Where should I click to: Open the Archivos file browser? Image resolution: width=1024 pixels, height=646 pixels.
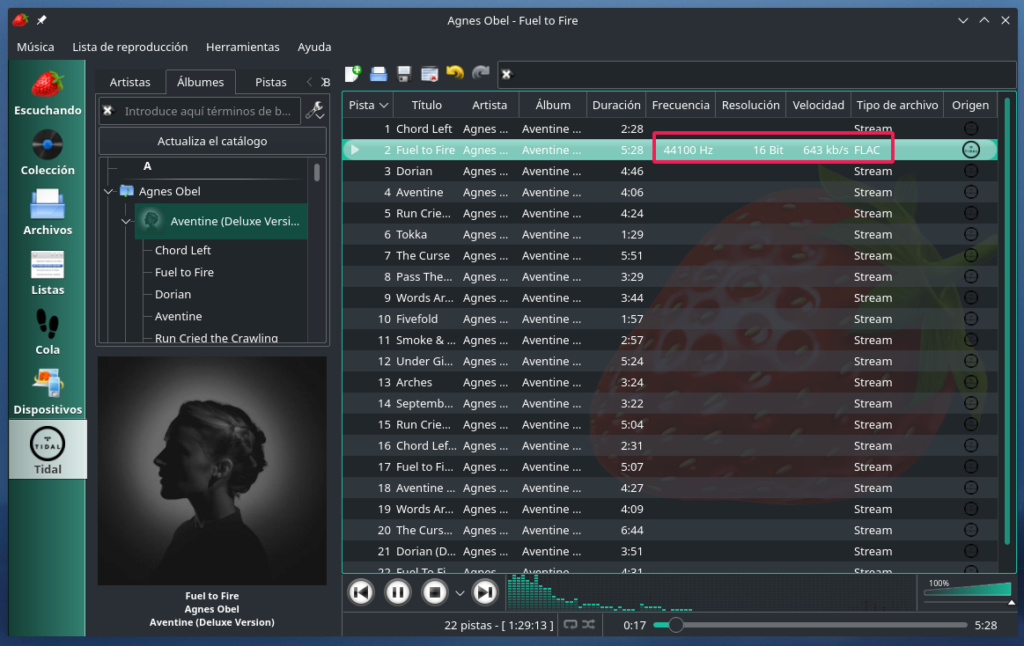pos(47,212)
